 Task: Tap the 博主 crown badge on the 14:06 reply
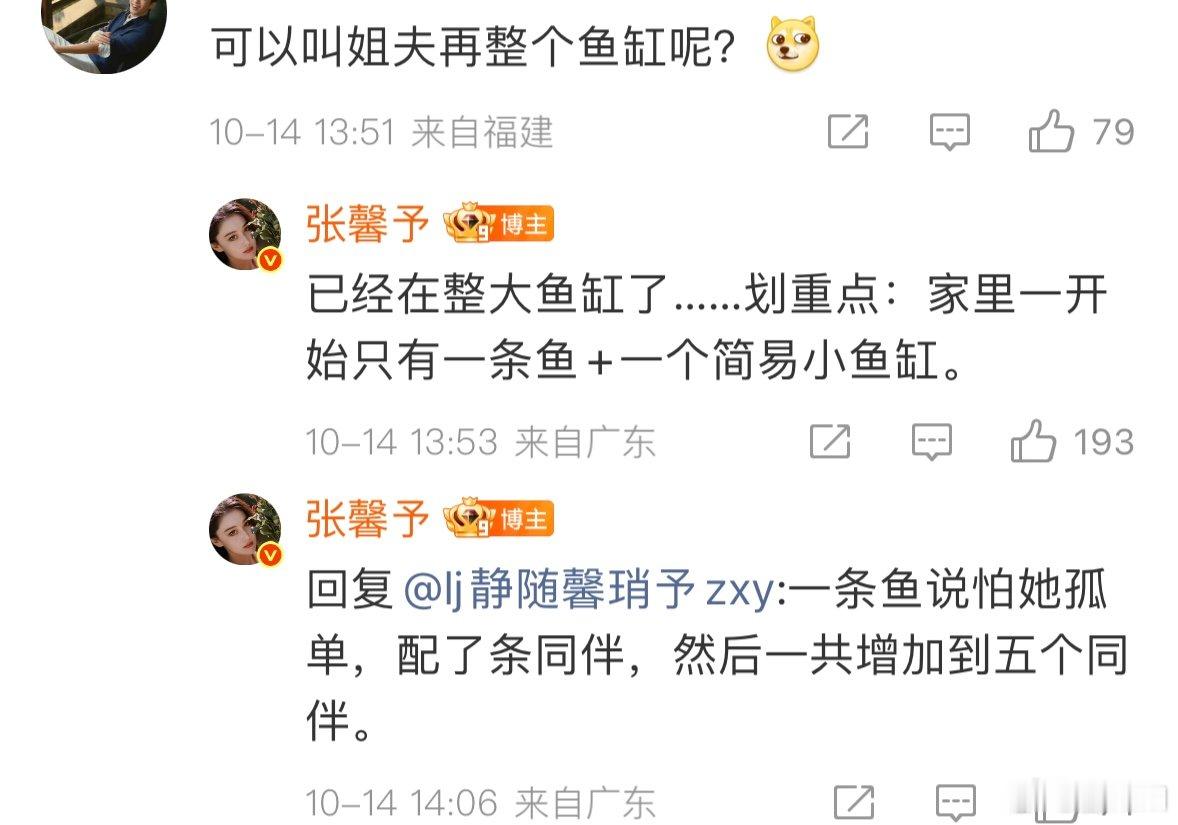(x=499, y=518)
